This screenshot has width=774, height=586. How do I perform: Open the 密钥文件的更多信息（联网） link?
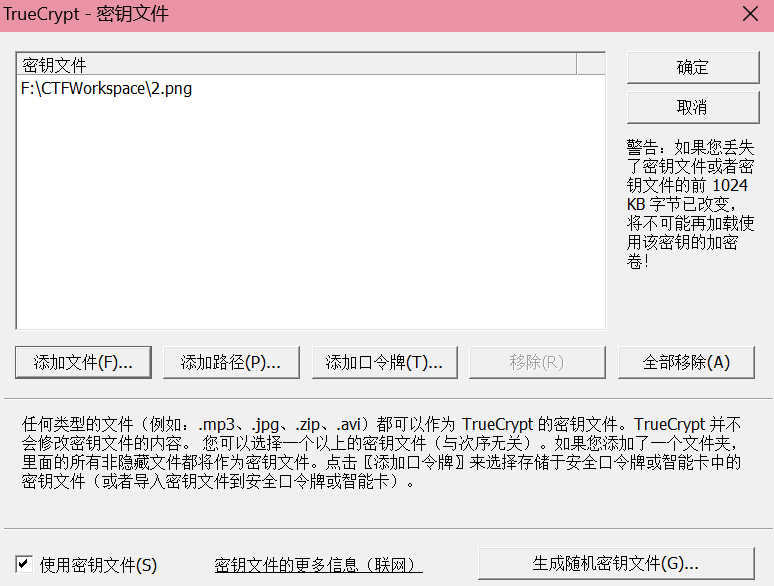(318, 565)
